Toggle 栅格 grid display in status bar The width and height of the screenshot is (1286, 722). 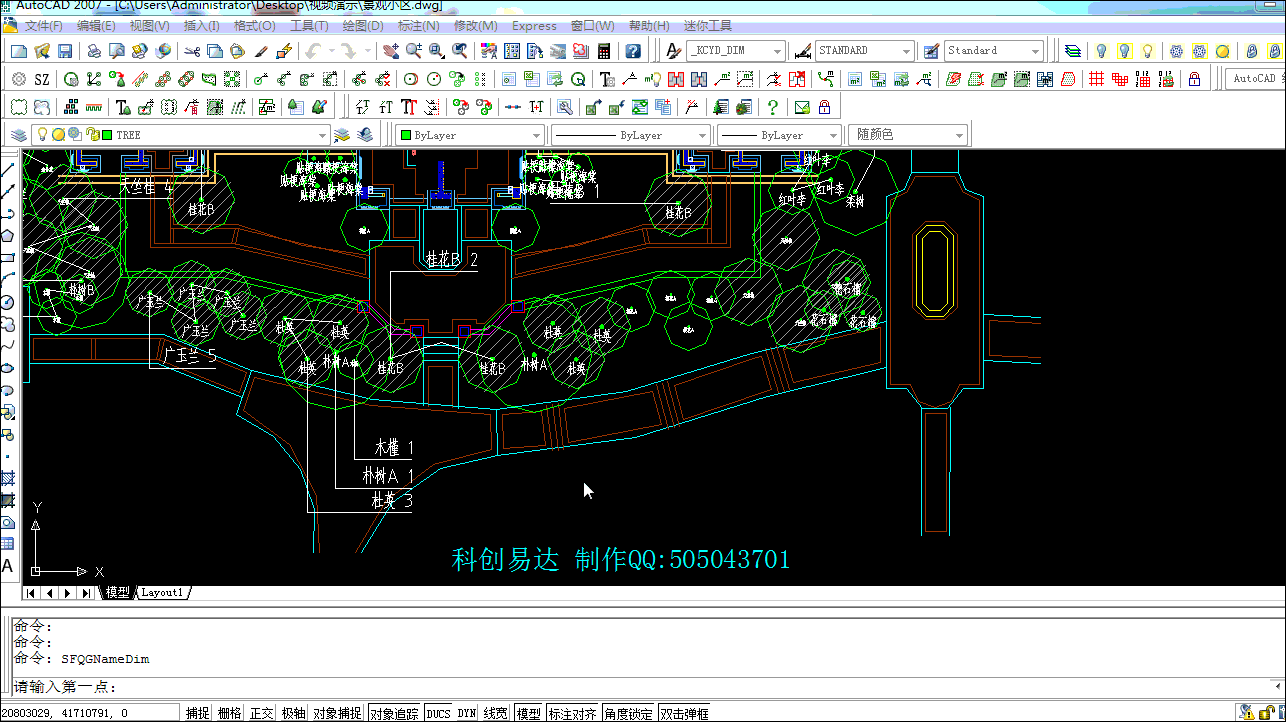point(229,713)
